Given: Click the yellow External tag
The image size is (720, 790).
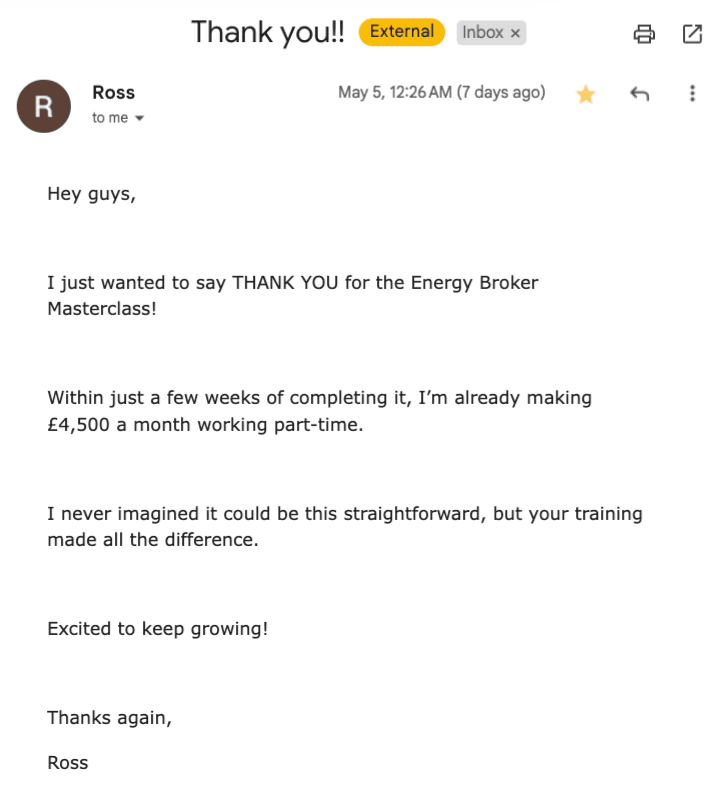Looking at the screenshot, I should tap(401, 32).
